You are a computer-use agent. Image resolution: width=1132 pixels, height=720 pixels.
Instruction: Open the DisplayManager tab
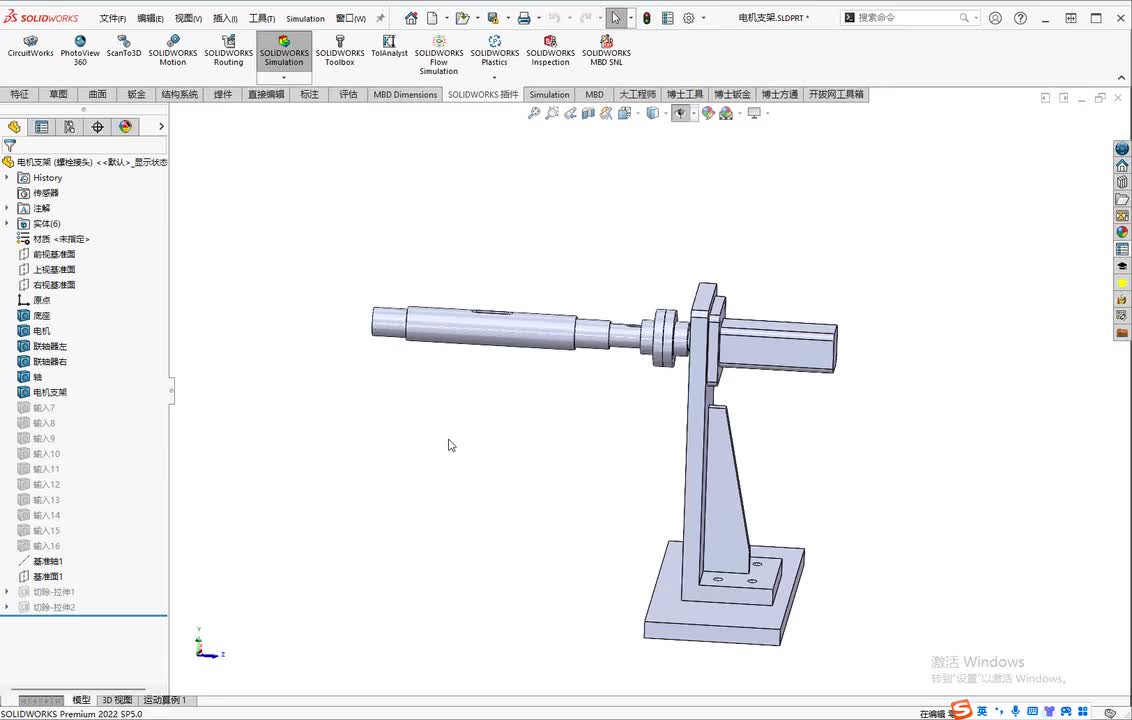(126, 127)
